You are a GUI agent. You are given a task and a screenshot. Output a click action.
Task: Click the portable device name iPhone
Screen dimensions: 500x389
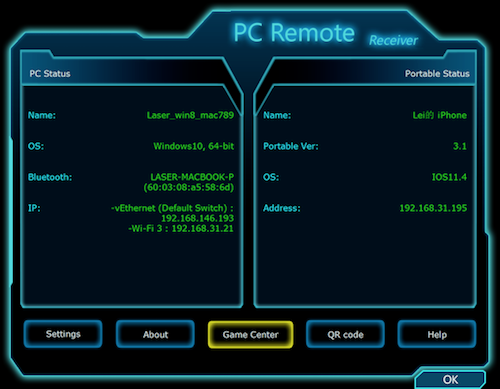click(x=440, y=115)
